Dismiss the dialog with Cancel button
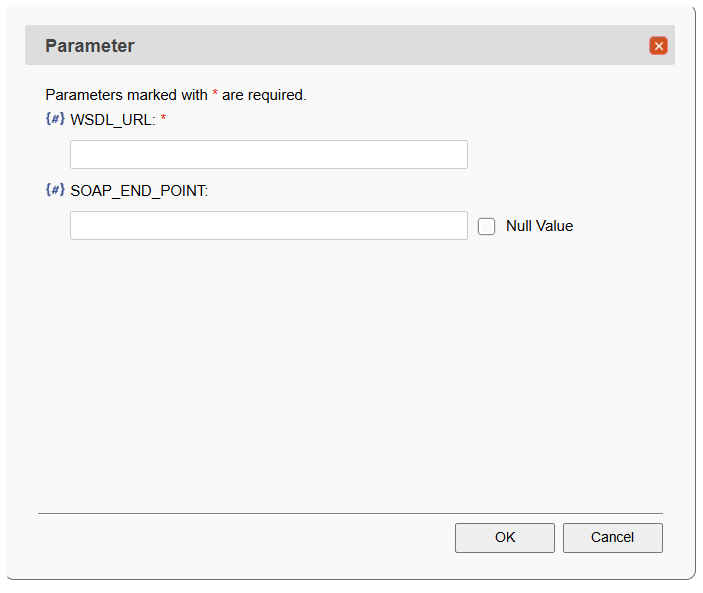Image resolution: width=703 pixels, height=593 pixels. coord(612,537)
